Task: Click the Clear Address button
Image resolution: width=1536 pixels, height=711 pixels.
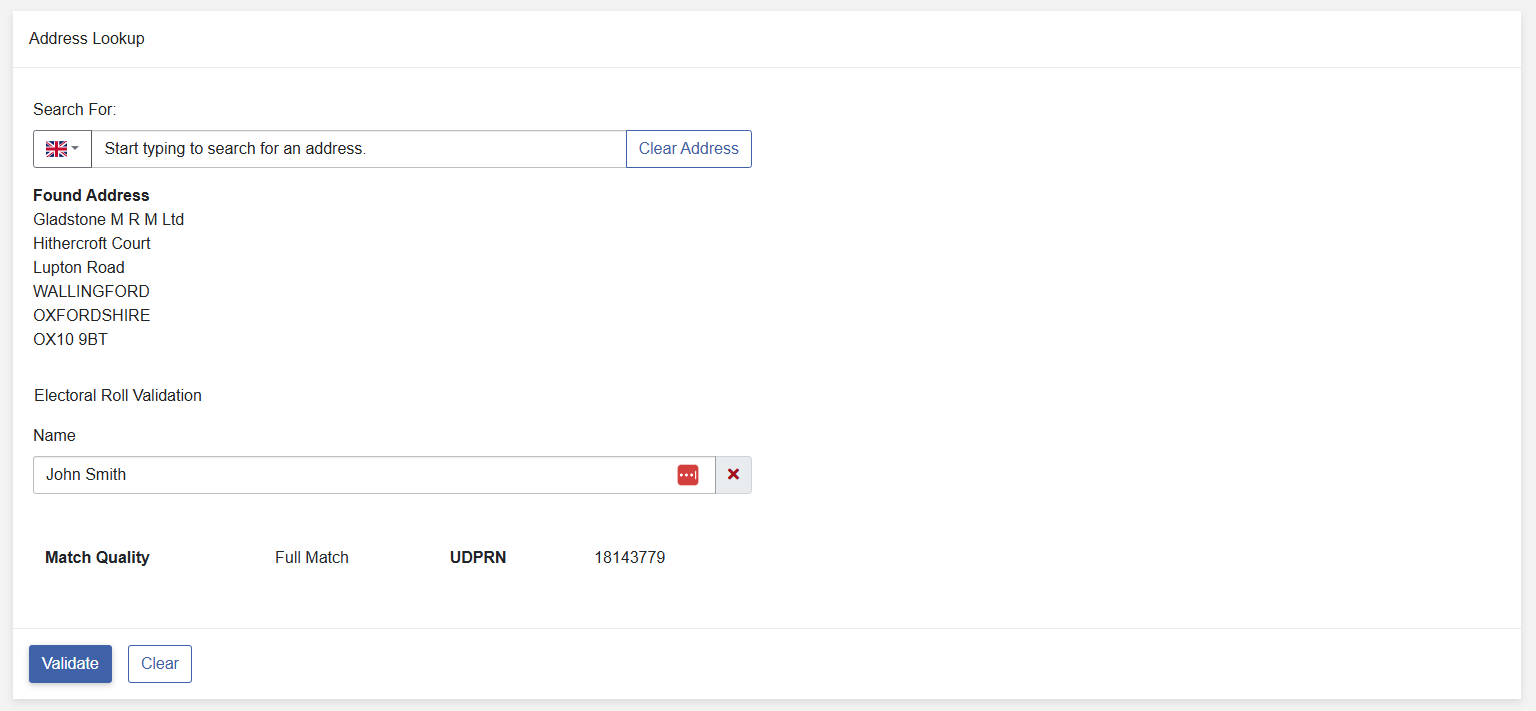Action: (689, 149)
